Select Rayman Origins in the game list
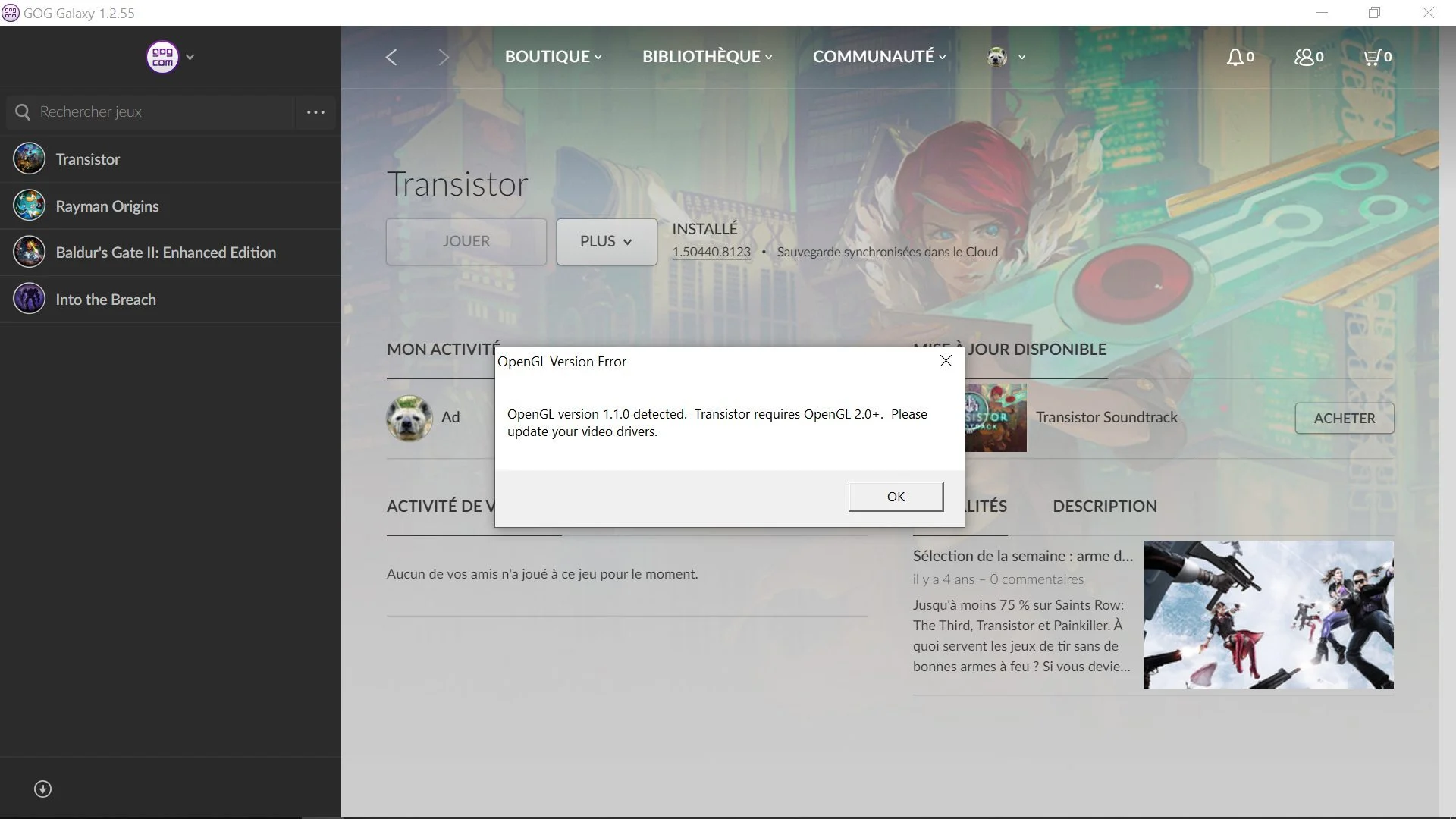 (107, 206)
